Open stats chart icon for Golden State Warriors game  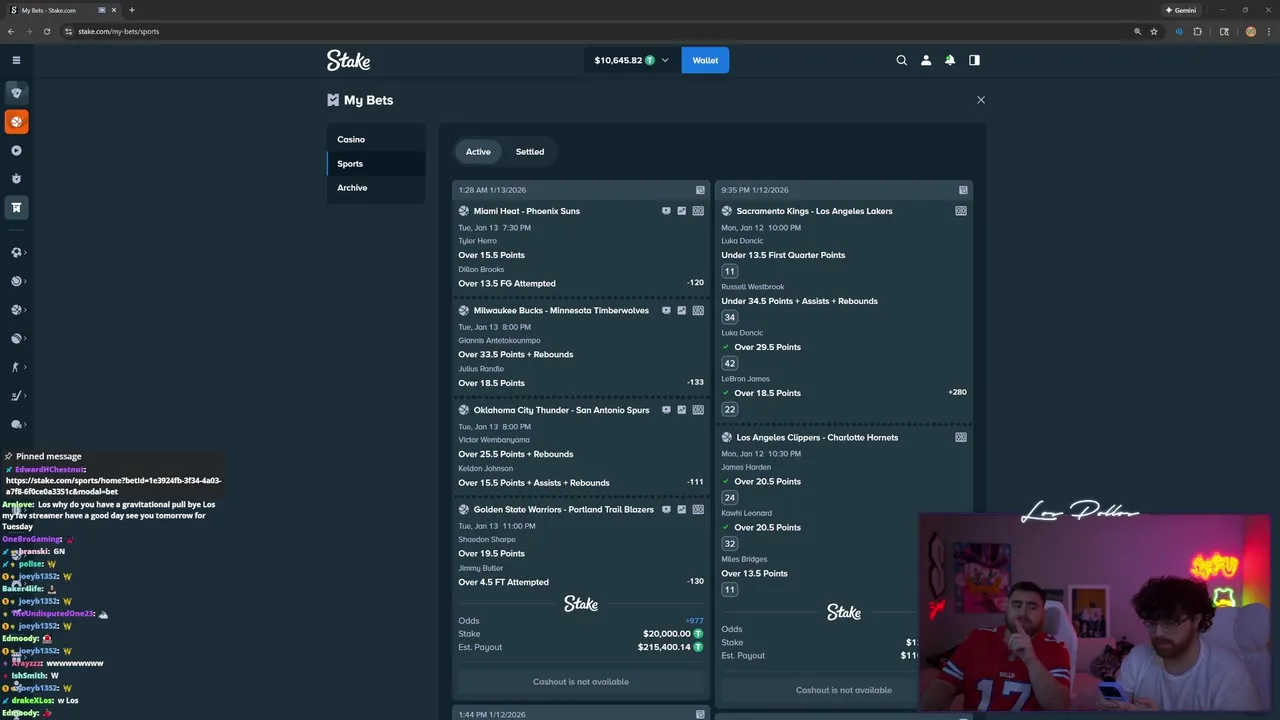(682, 509)
